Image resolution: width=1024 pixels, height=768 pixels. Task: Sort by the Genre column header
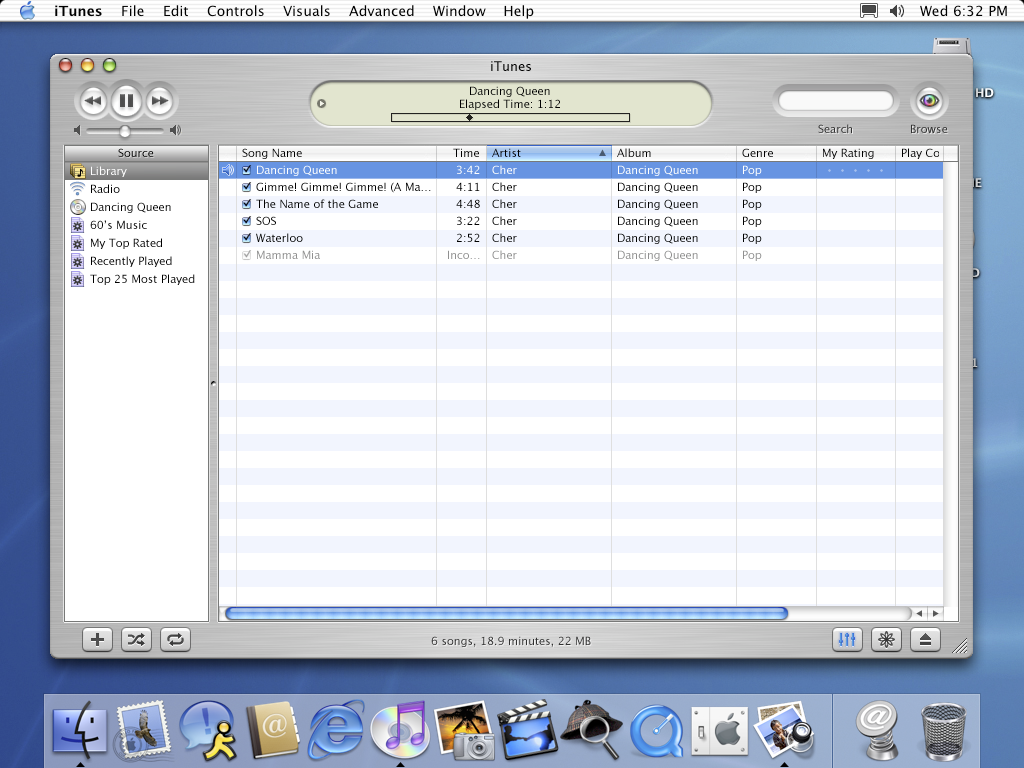(x=776, y=153)
